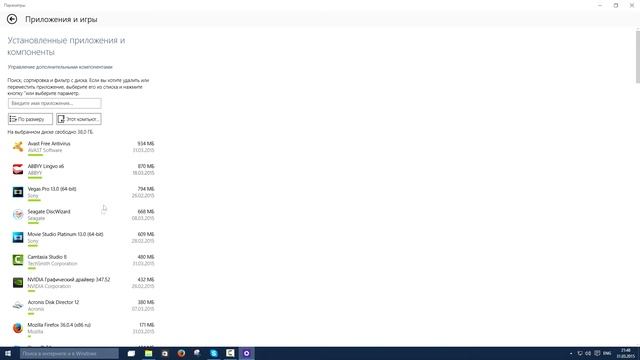Select the Mozilla Firefox 36.0.4 entry name
640x360 pixels.
[x=59, y=325]
